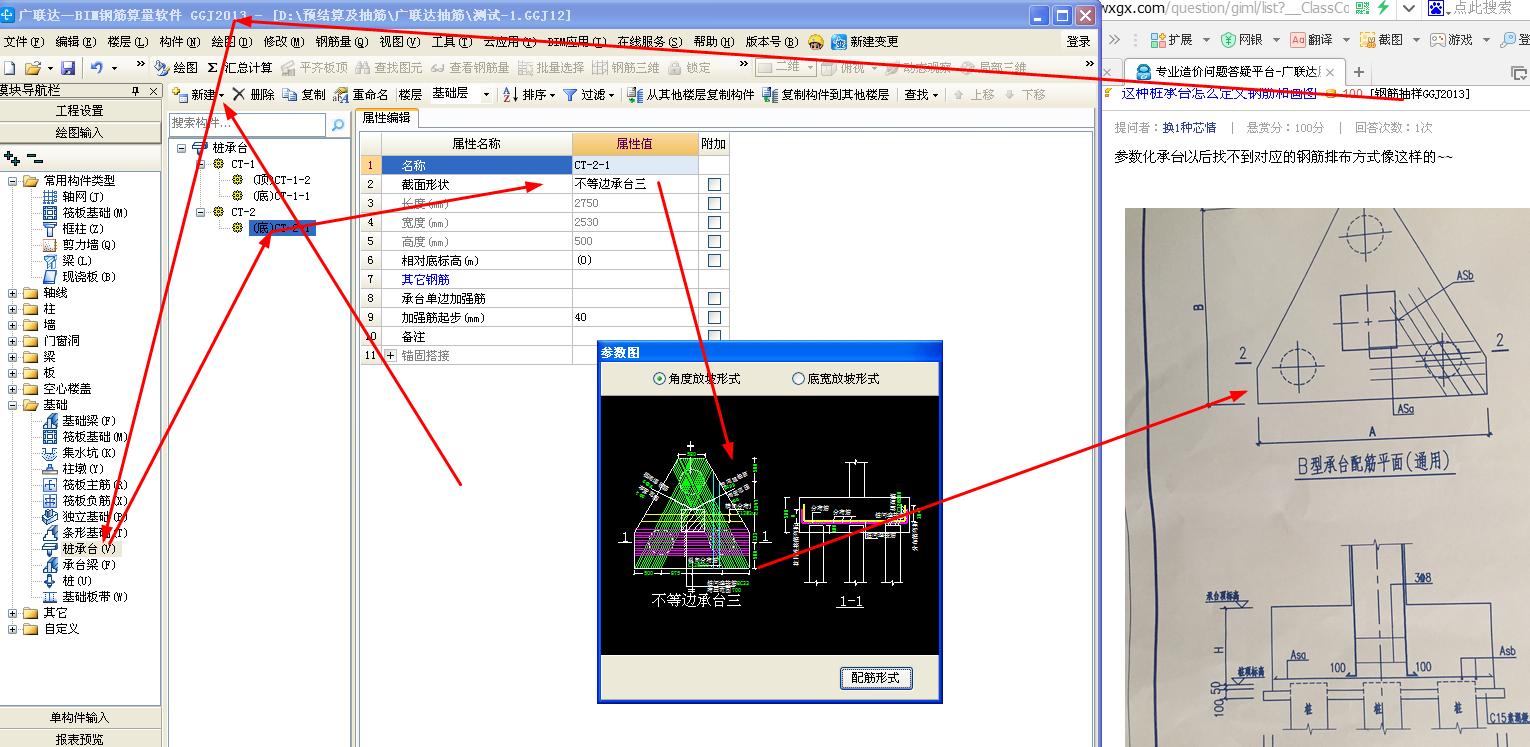
Task: Select 剪力墙(Q) component type
Action: pos(88,245)
